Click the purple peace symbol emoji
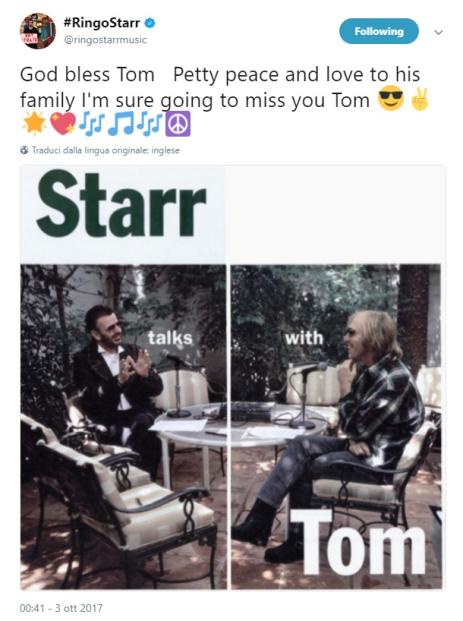Image resolution: width=463 pixels, height=621 pixels. pyautogui.click(x=178, y=124)
